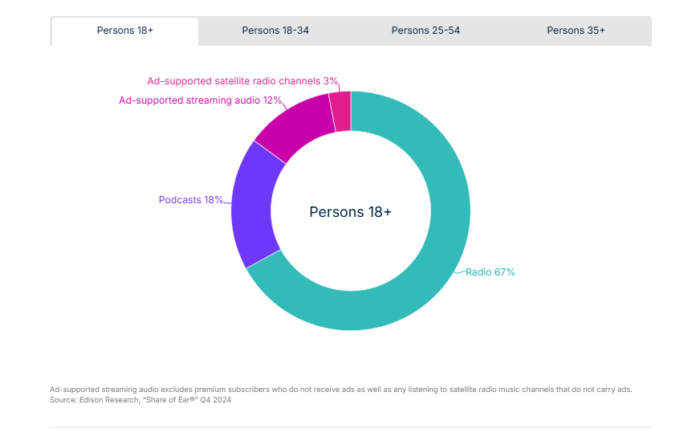The height and width of the screenshot is (441, 700).
Task: Click the leader line beside Radio label
Action: [462, 270]
